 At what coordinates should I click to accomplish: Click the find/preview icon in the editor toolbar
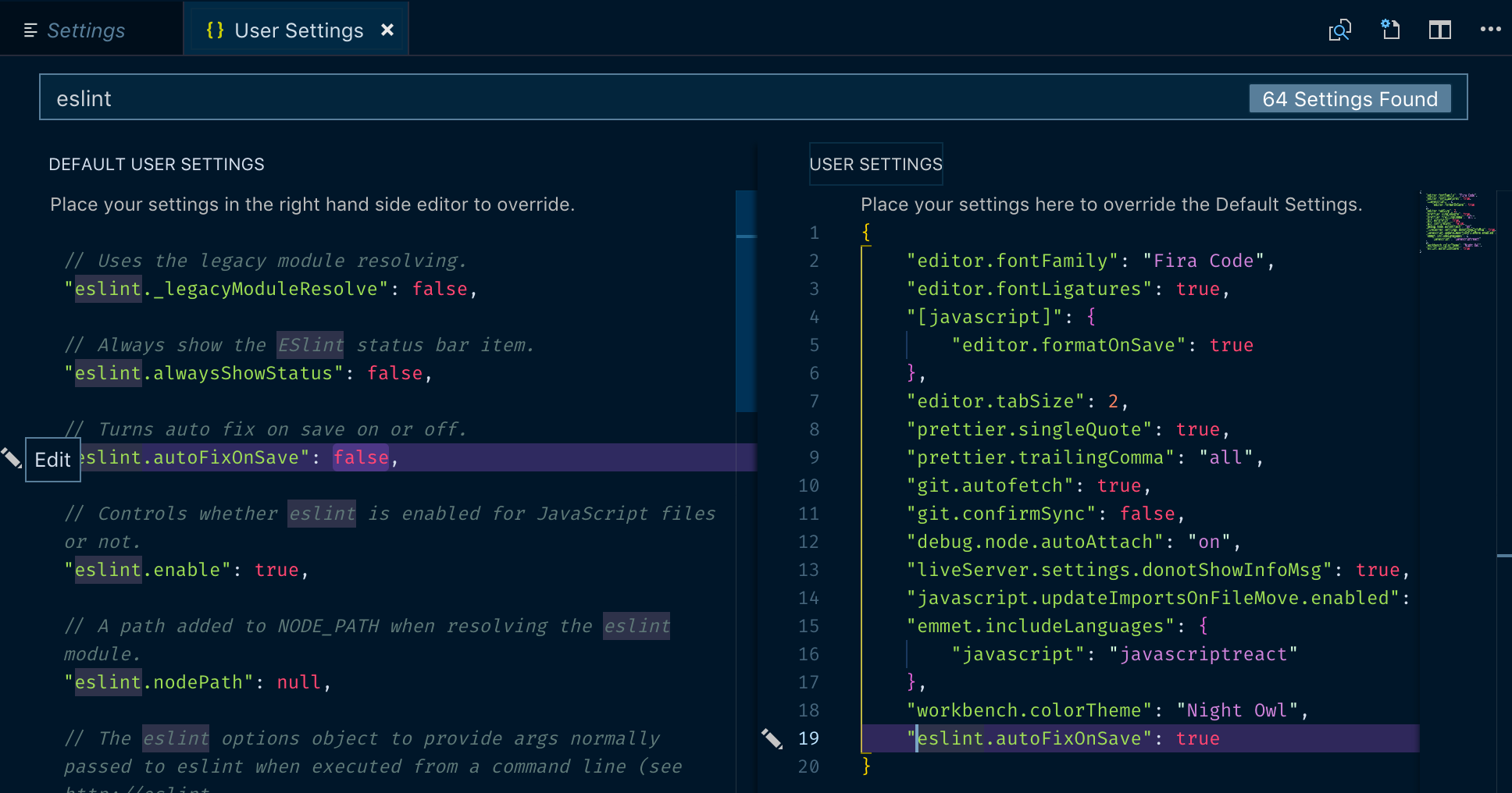coord(1339,30)
